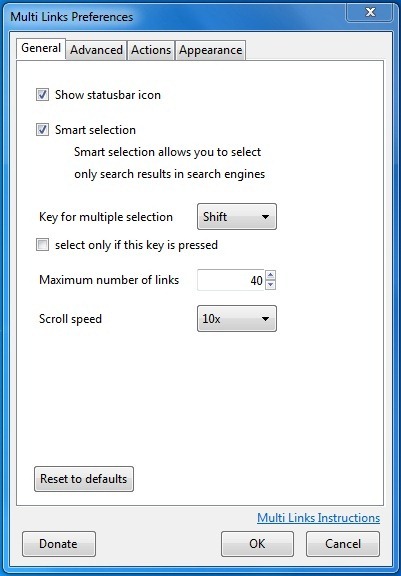Uncheck the Show statusbar icon checkbox
The width and height of the screenshot is (401, 576).
[42, 95]
